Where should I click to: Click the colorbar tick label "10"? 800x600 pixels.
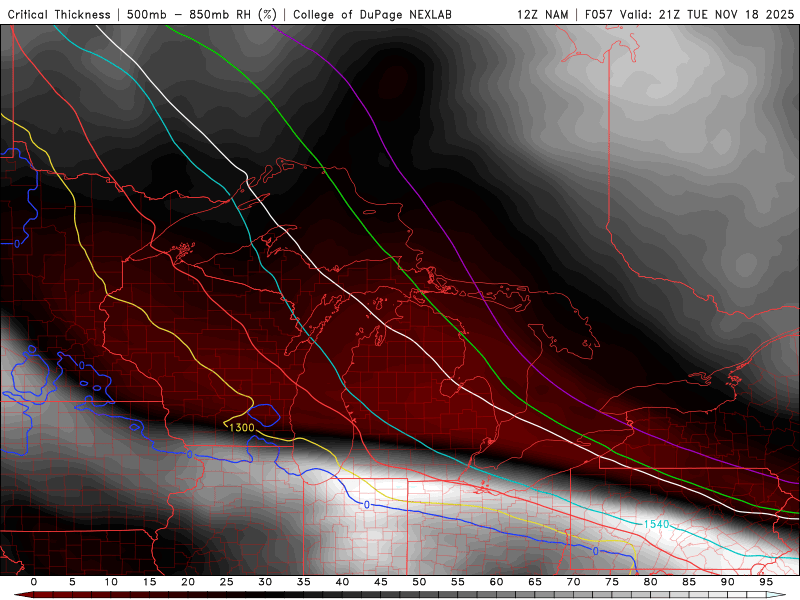point(111,582)
